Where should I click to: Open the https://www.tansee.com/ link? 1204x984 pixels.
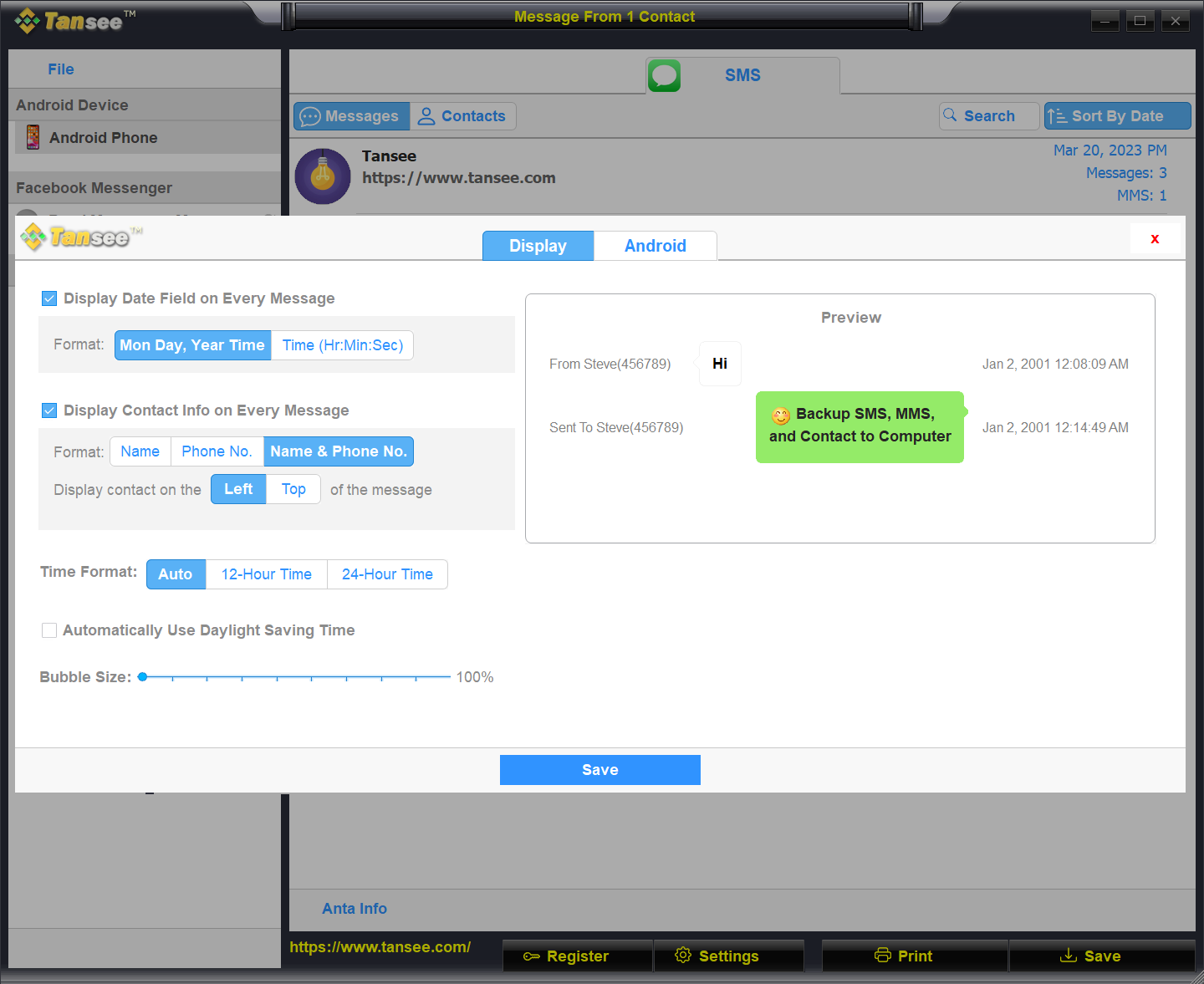pos(380,947)
